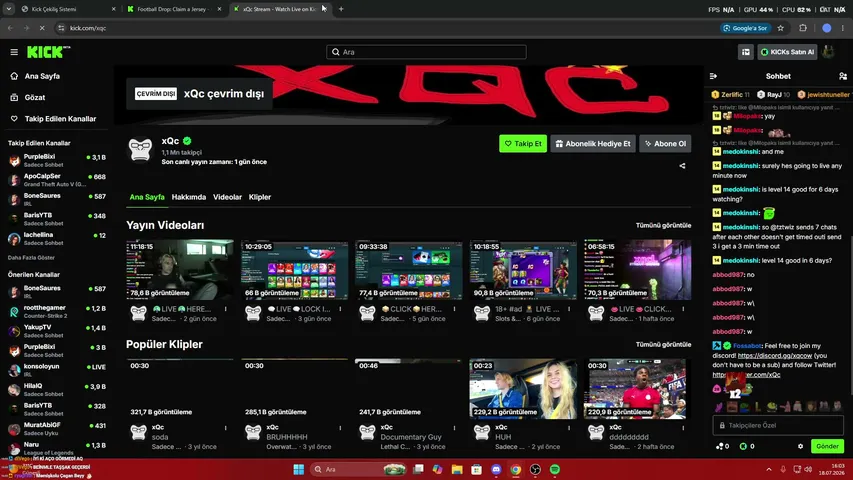Screen dimensions: 853x480
Task: Open options for the 3 gün önce video
Action: 341,309
